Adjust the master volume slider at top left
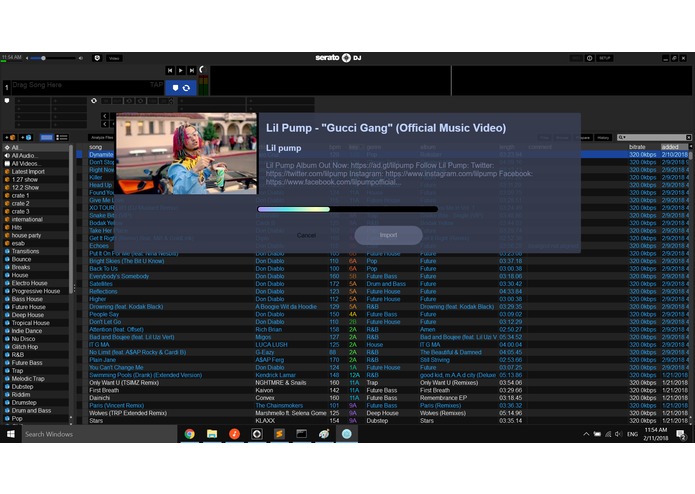The image size is (695, 494). [x=53, y=58]
